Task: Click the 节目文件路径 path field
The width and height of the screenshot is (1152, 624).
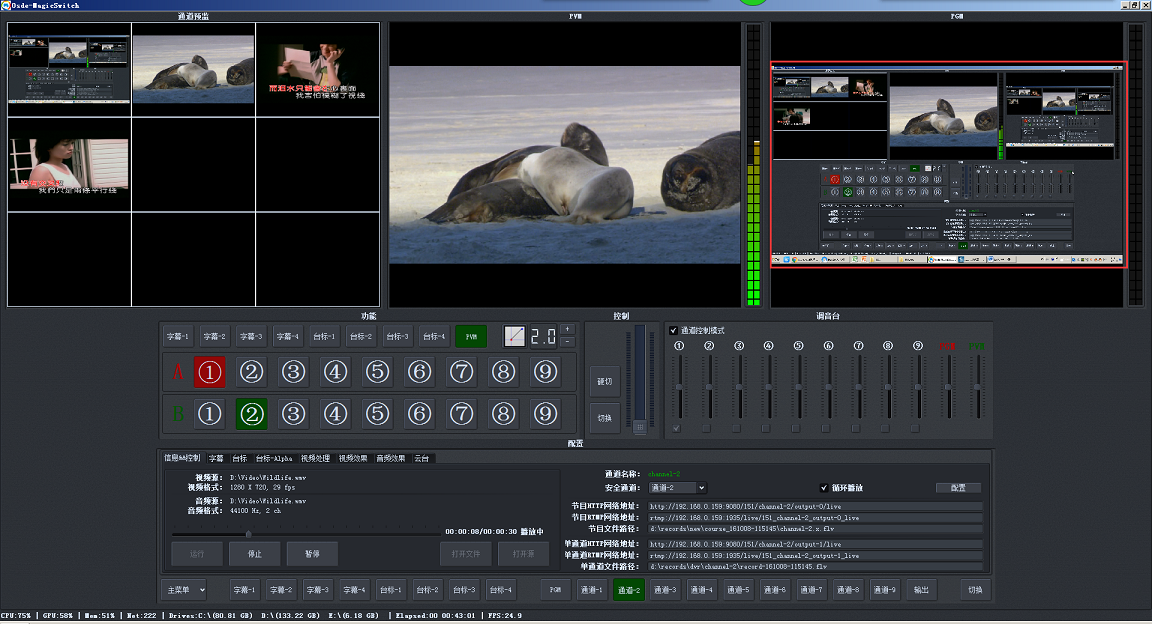Action: [815, 528]
